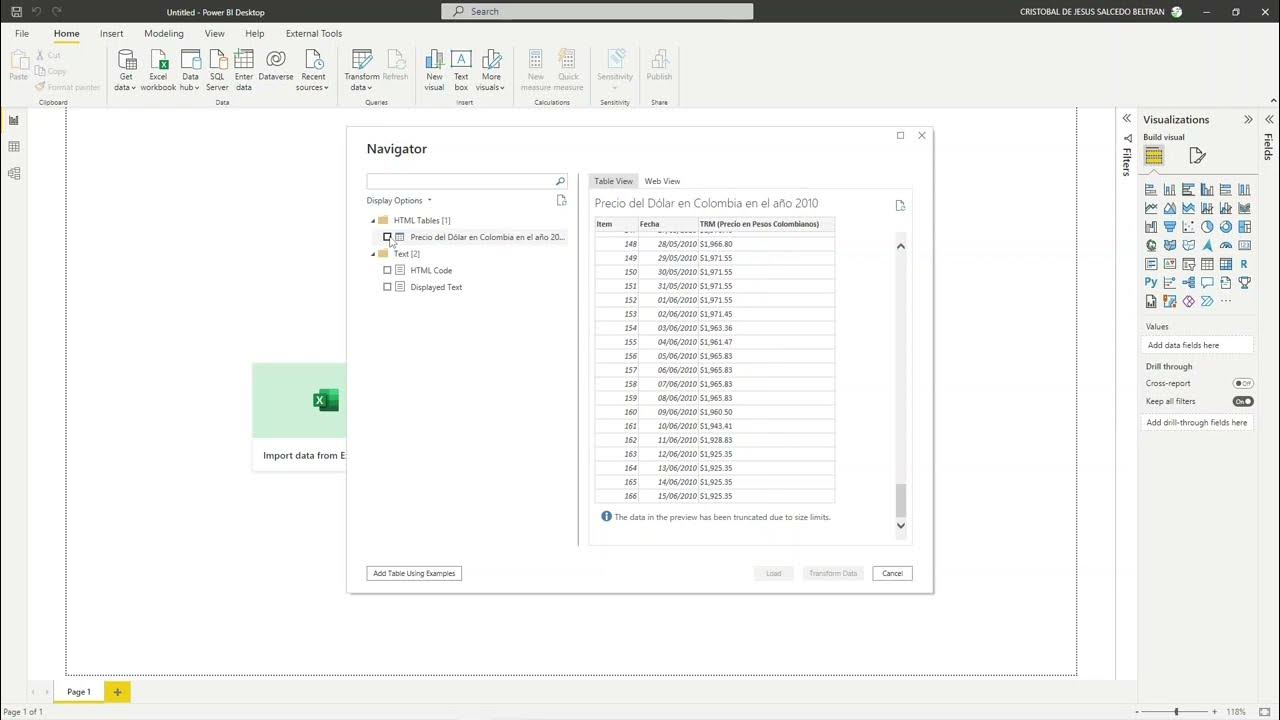Open the Format visual paintbrush tab
Screen dimensions: 1280x720
click(x=1197, y=155)
